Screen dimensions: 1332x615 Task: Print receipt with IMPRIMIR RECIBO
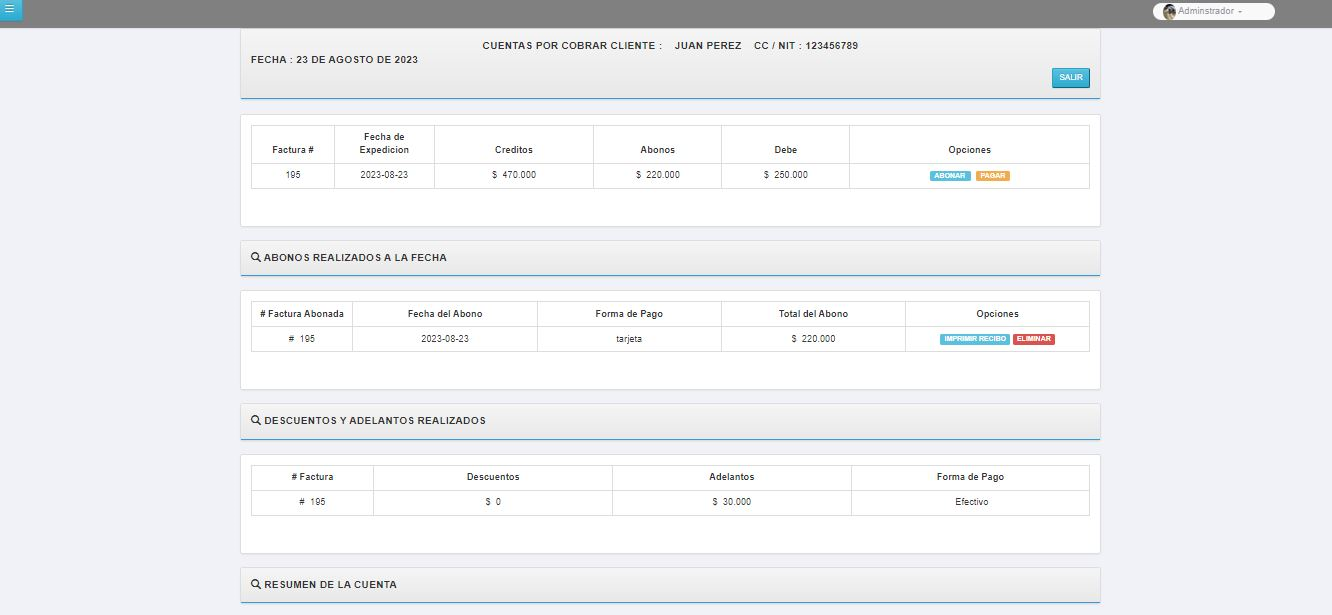pyautogui.click(x=974, y=339)
